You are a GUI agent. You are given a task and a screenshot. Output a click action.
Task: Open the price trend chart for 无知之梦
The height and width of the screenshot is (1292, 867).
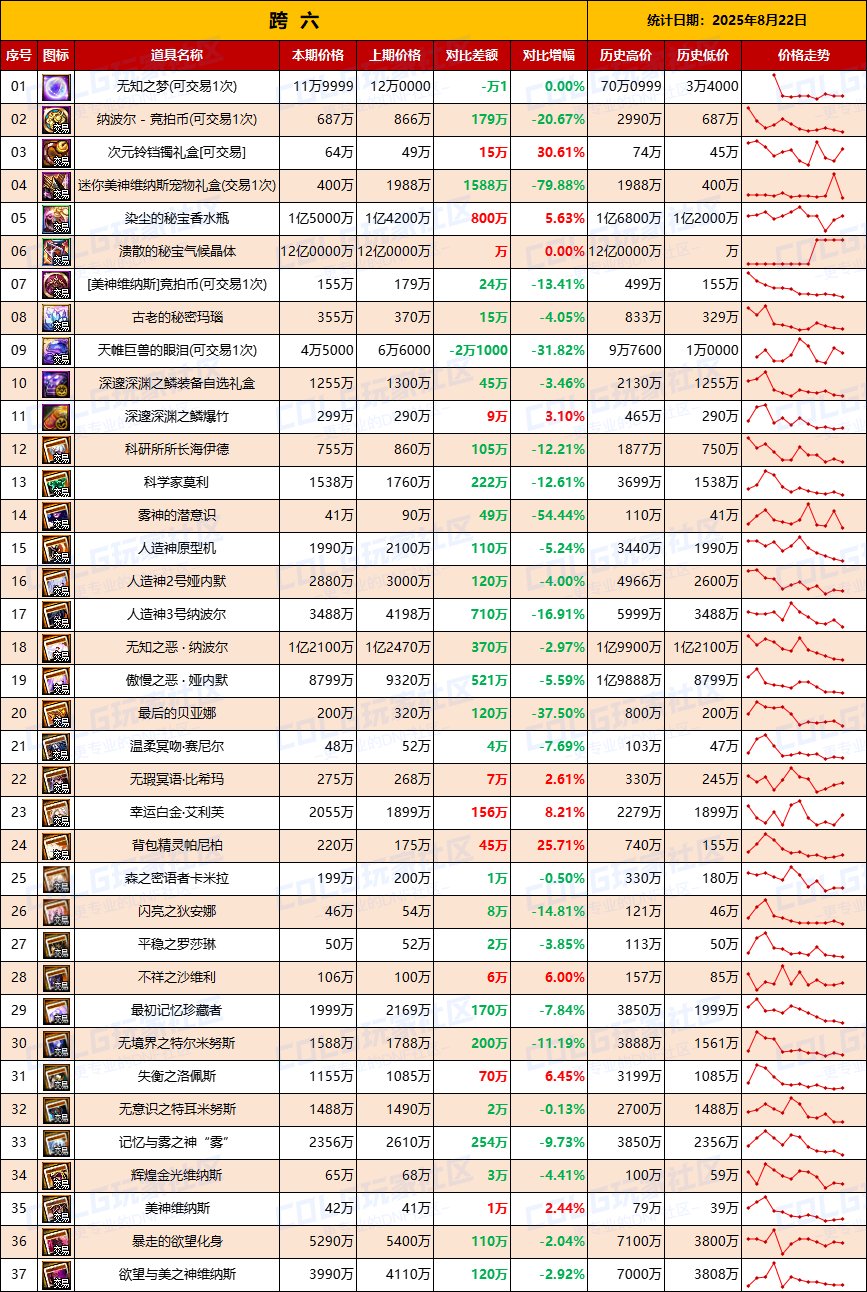pyautogui.click(x=803, y=87)
